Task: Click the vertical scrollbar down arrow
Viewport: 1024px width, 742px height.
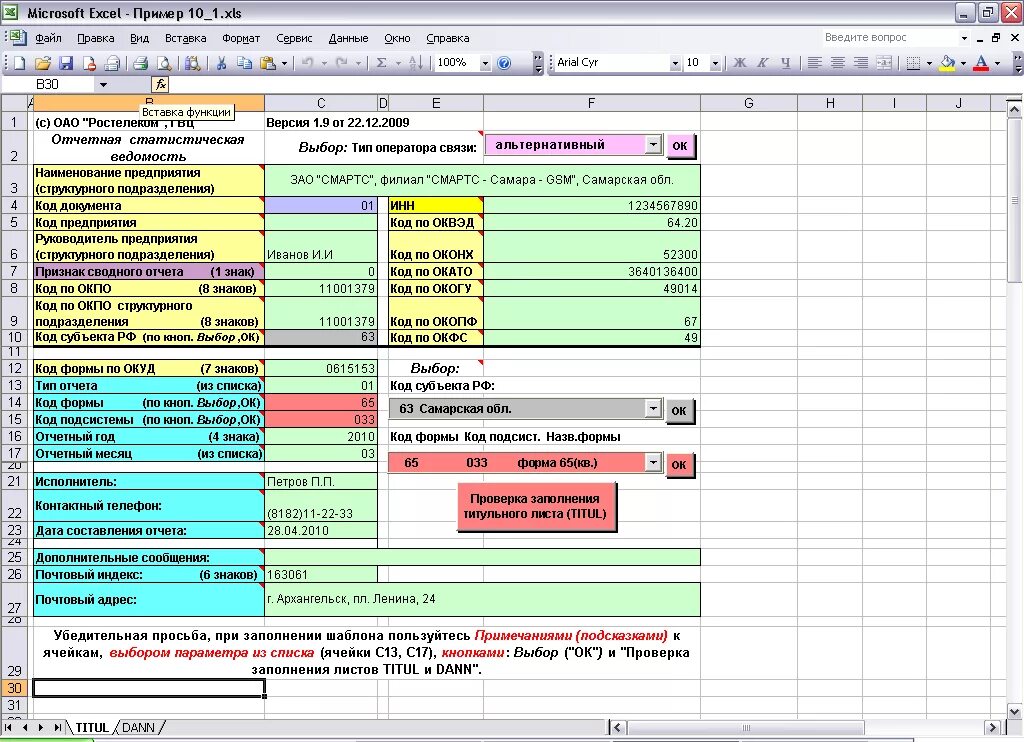Action: coord(1014,711)
